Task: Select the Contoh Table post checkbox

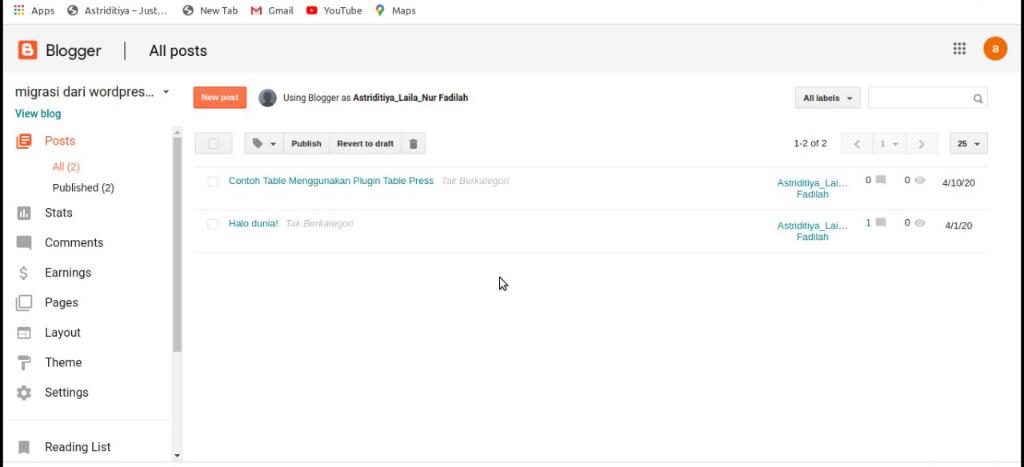Action: [x=213, y=182]
